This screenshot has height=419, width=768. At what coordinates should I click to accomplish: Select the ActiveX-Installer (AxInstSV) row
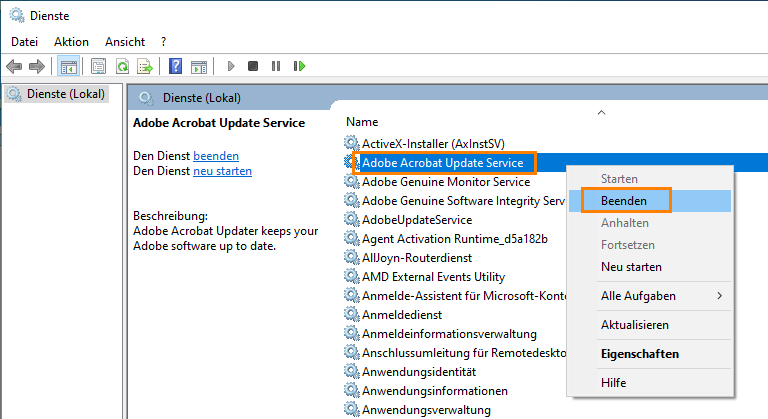point(433,144)
